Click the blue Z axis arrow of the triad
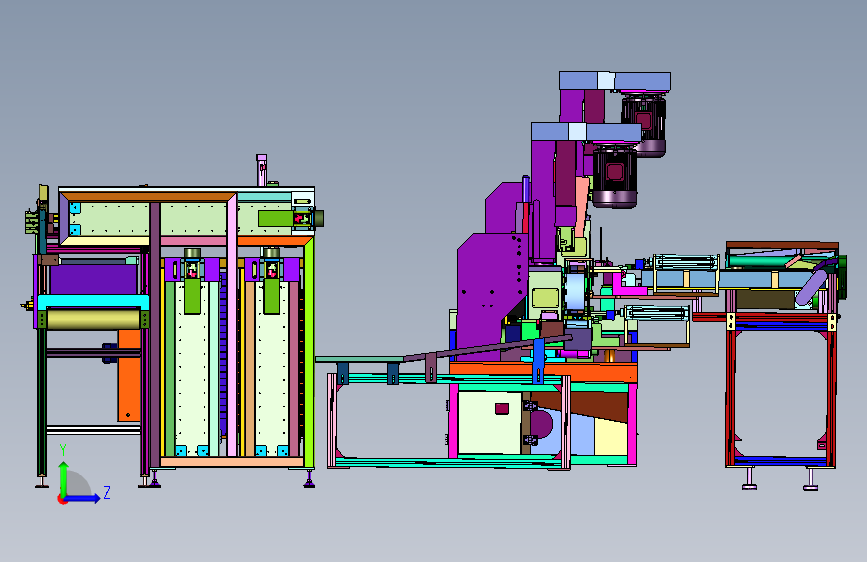Viewport: 867px width, 562px height. 83,498
